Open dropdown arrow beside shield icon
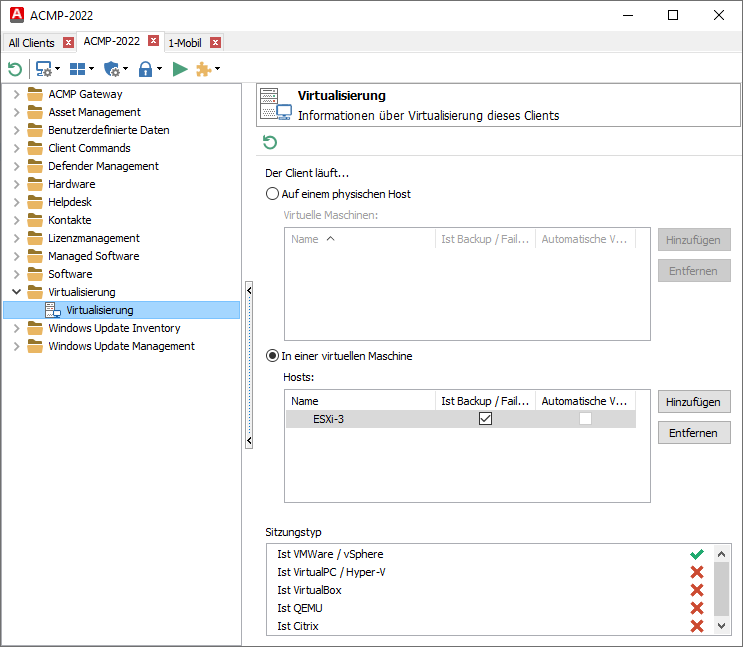 click(x=126, y=69)
